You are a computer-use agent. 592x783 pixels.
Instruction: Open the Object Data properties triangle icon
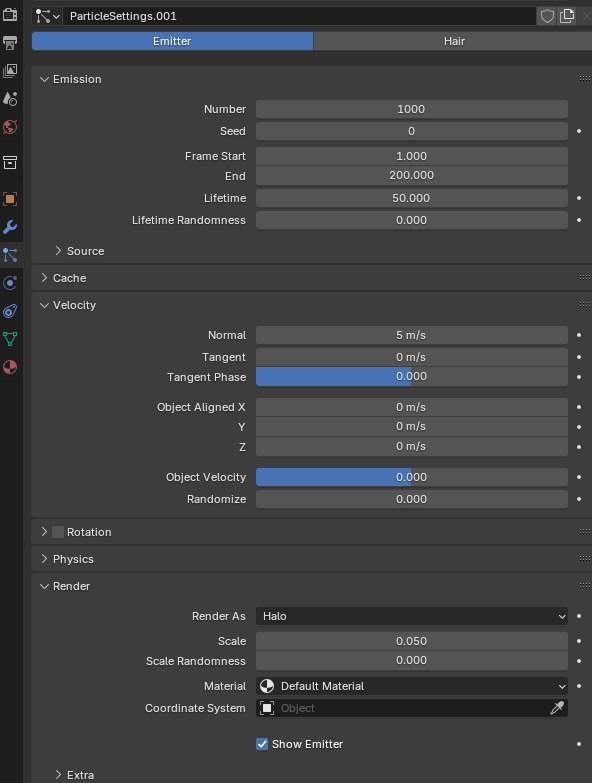(x=10, y=339)
